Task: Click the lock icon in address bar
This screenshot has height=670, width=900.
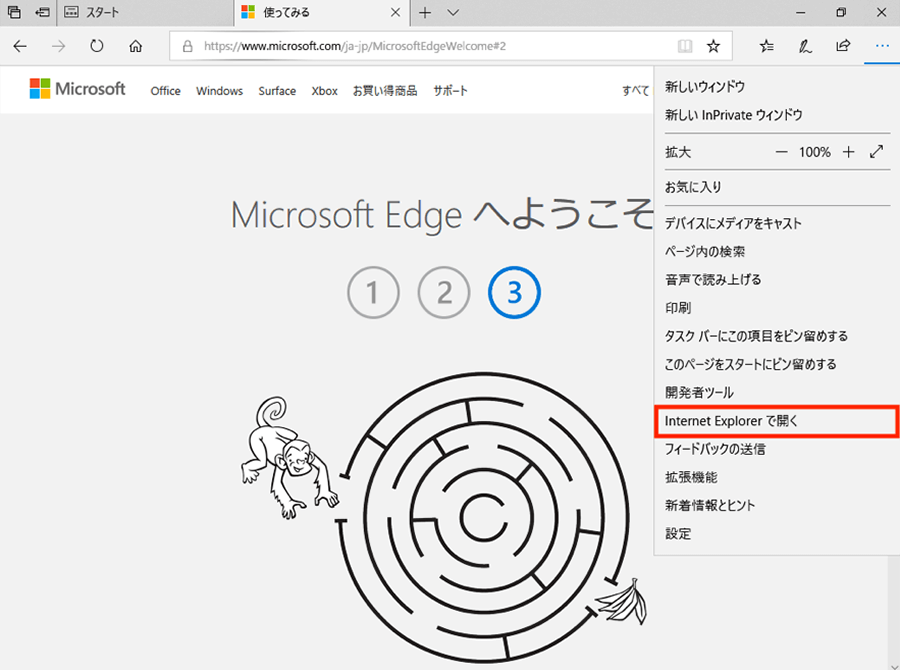Action: [x=187, y=46]
